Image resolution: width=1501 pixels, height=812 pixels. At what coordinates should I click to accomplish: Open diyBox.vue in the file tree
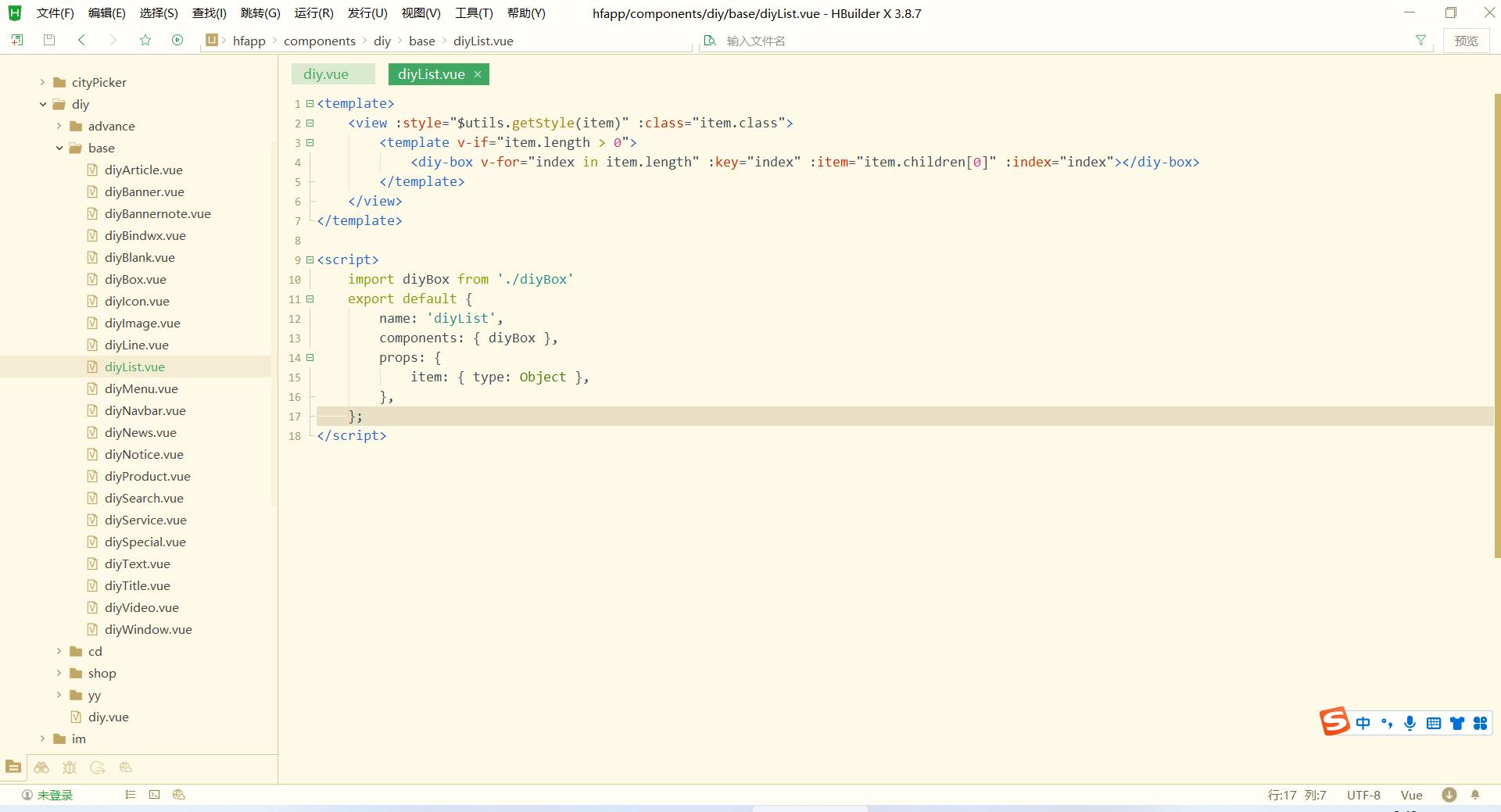[135, 279]
